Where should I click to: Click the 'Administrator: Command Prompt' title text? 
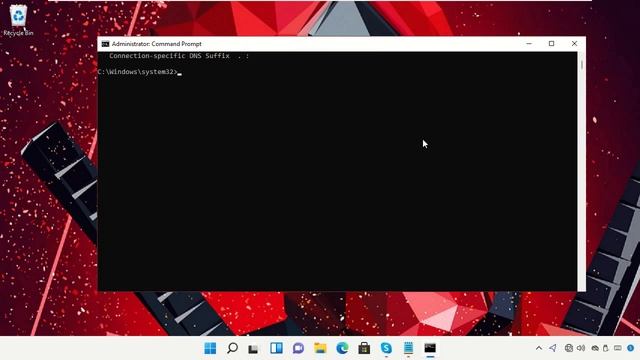point(157,44)
